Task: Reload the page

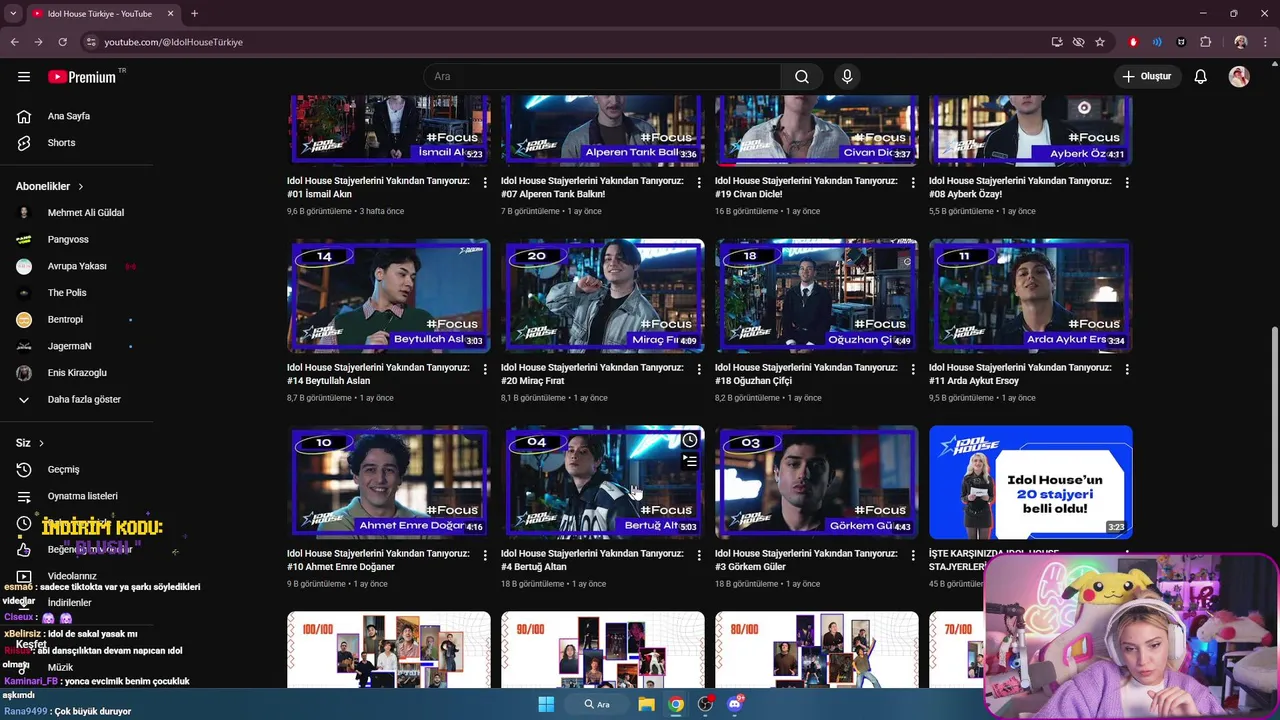Action: pyautogui.click(x=62, y=42)
